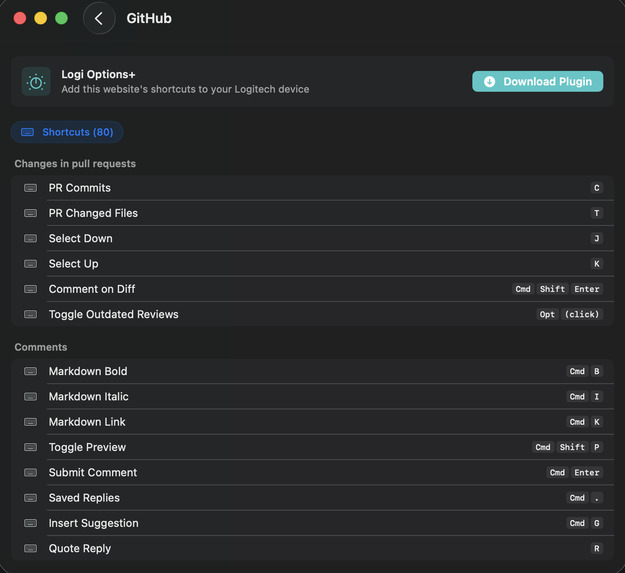Click the Logi Options+ app icon
Viewport: 625px width, 573px height.
click(36, 82)
